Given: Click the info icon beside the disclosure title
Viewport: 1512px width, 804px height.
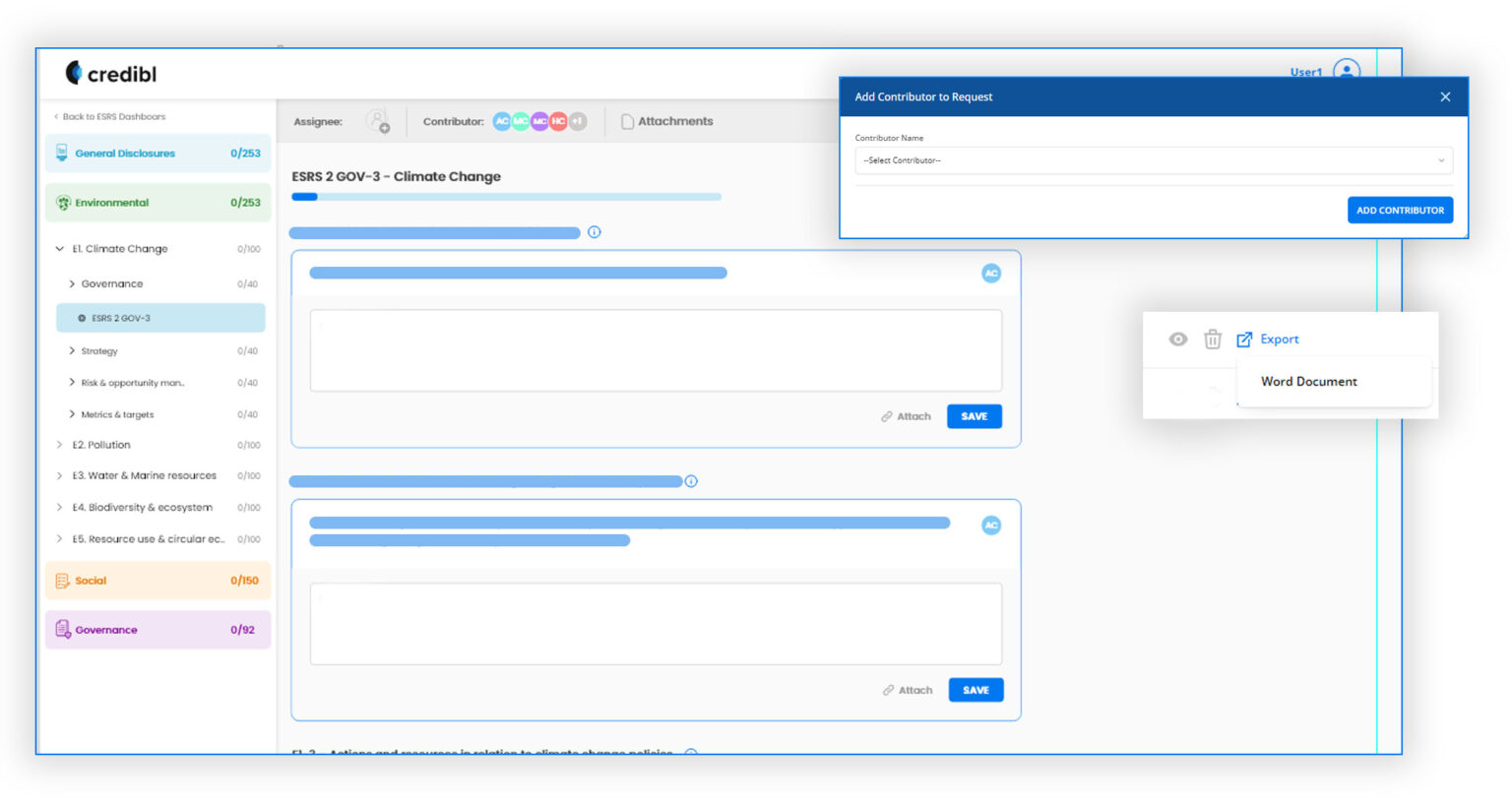Looking at the screenshot, I should [594, 232].
